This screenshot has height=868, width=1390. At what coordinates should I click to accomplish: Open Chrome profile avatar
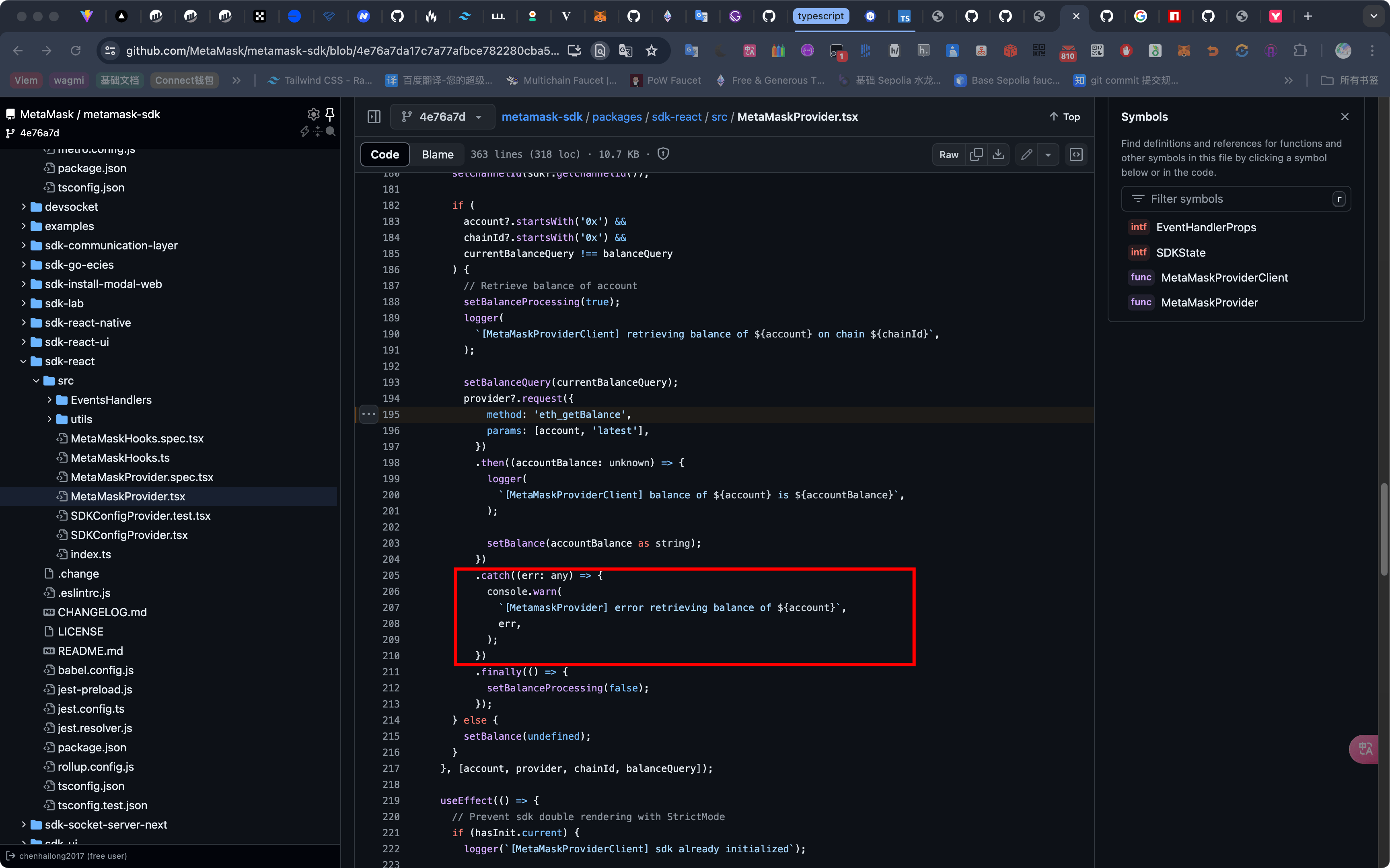(1343, 51)
